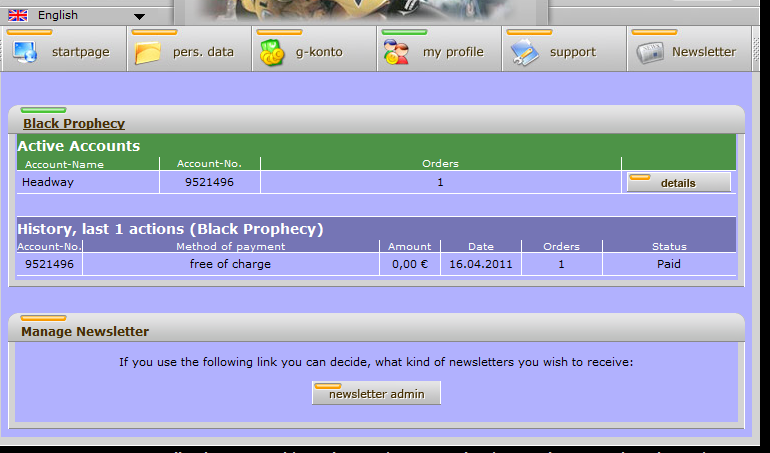Click the Orders value 1 in Active Accounts
Screen dimensions: 770x453
pos(440,182)
